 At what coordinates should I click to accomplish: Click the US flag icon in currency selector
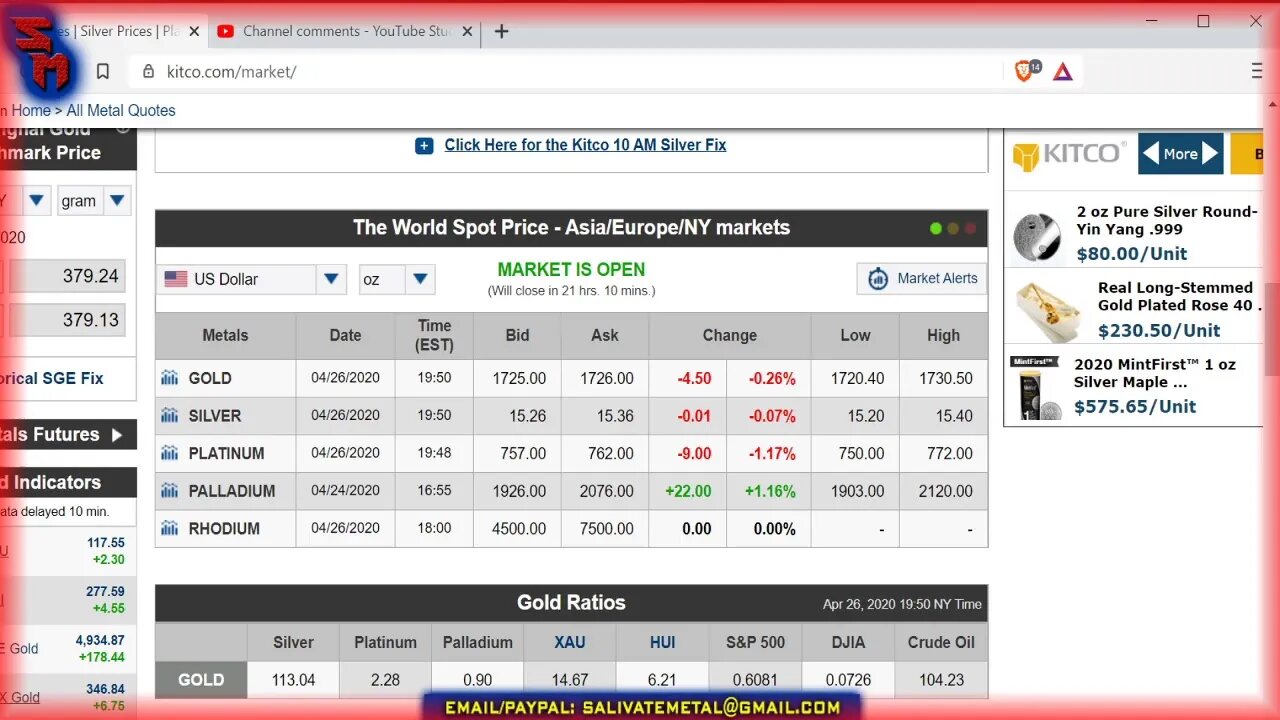176,279
